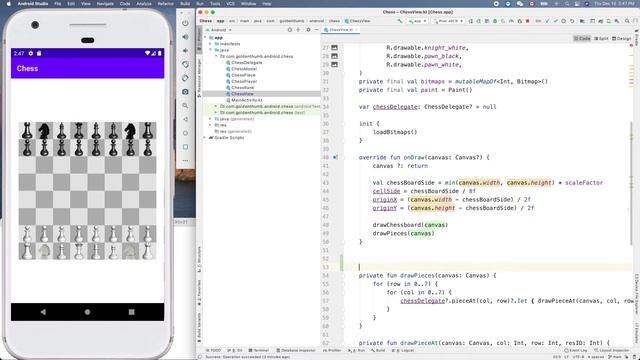
Task: Click gutter image icon on line 27
Action: tap(334, 48)
